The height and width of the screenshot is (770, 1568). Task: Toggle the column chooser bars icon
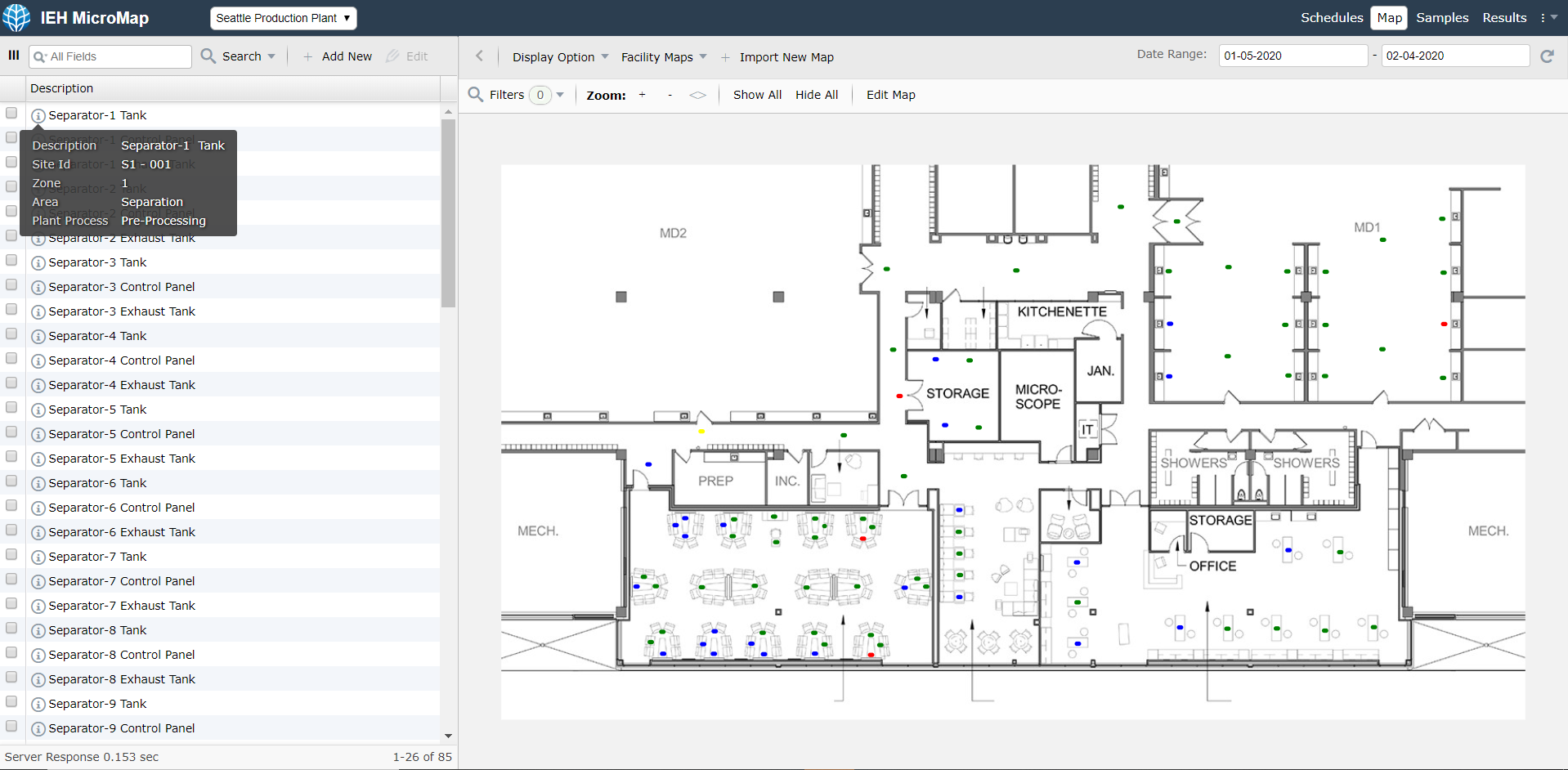pyautogui.click(x=14, y=56)
